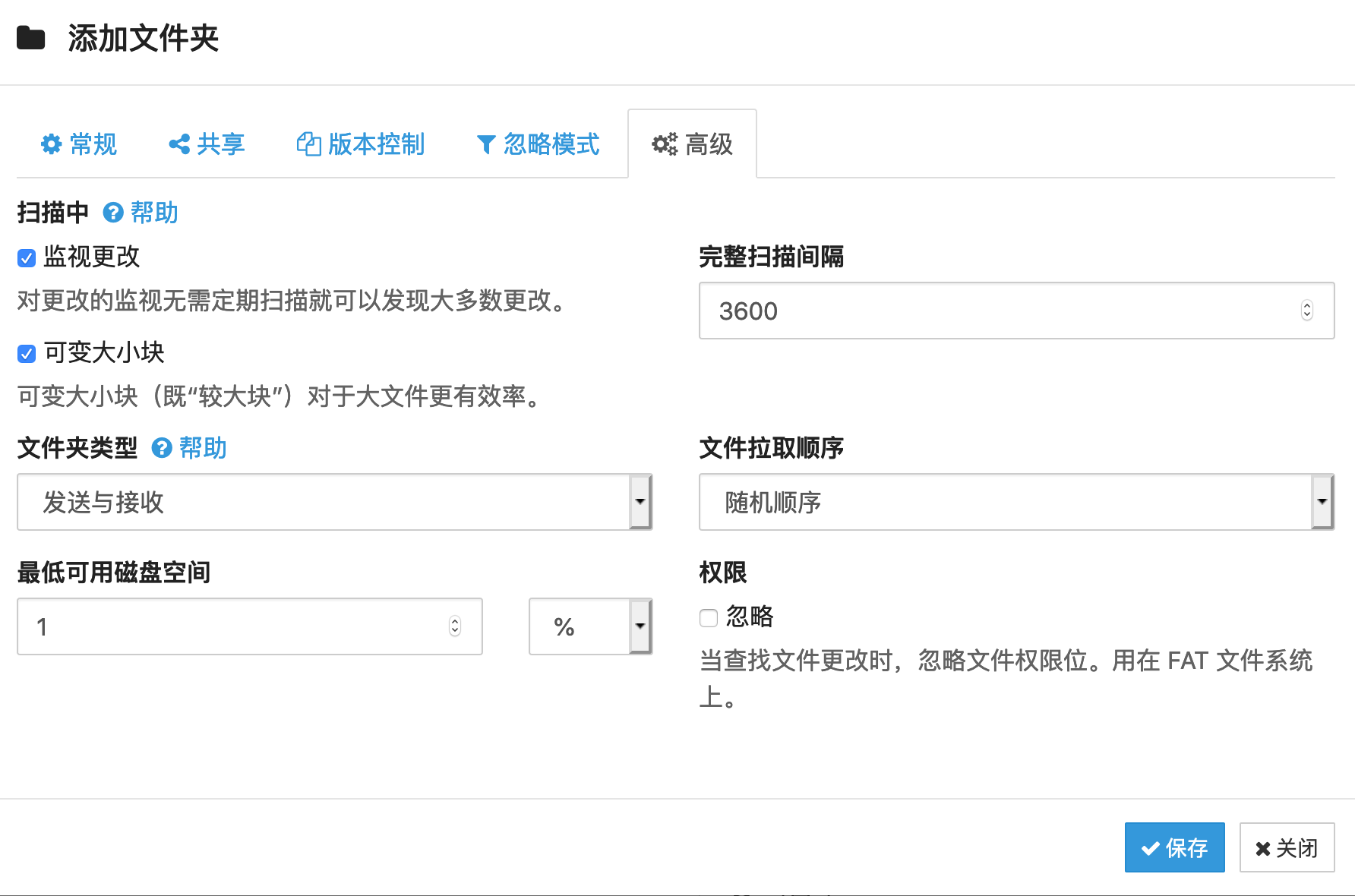
Task: Click the 保存 button
Action: tap(1174, 847)
